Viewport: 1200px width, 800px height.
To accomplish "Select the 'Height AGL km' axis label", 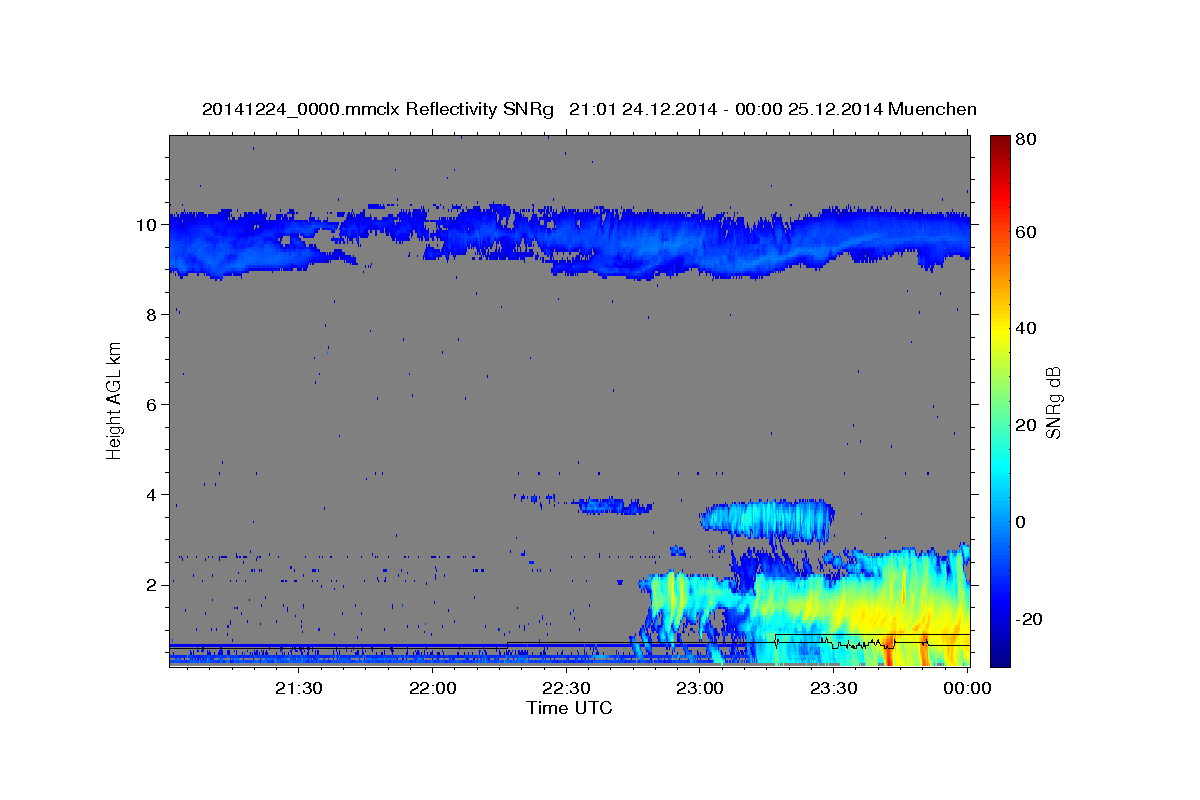I will point(115,400).
